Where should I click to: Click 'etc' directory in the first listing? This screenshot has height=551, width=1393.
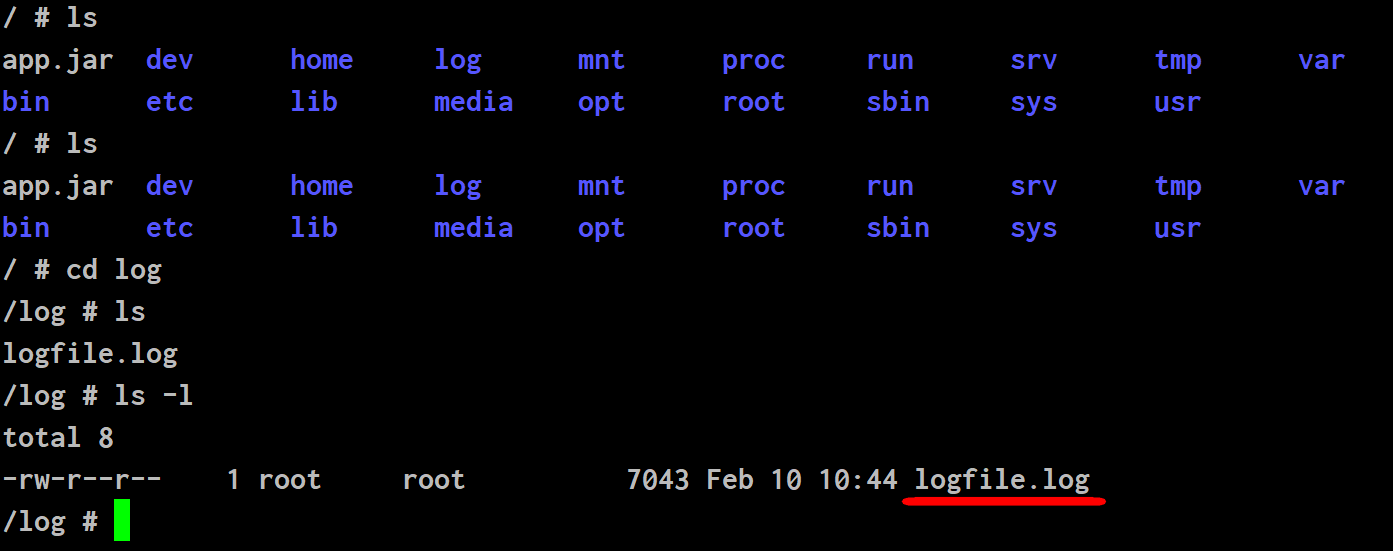(x=170, y=102)
